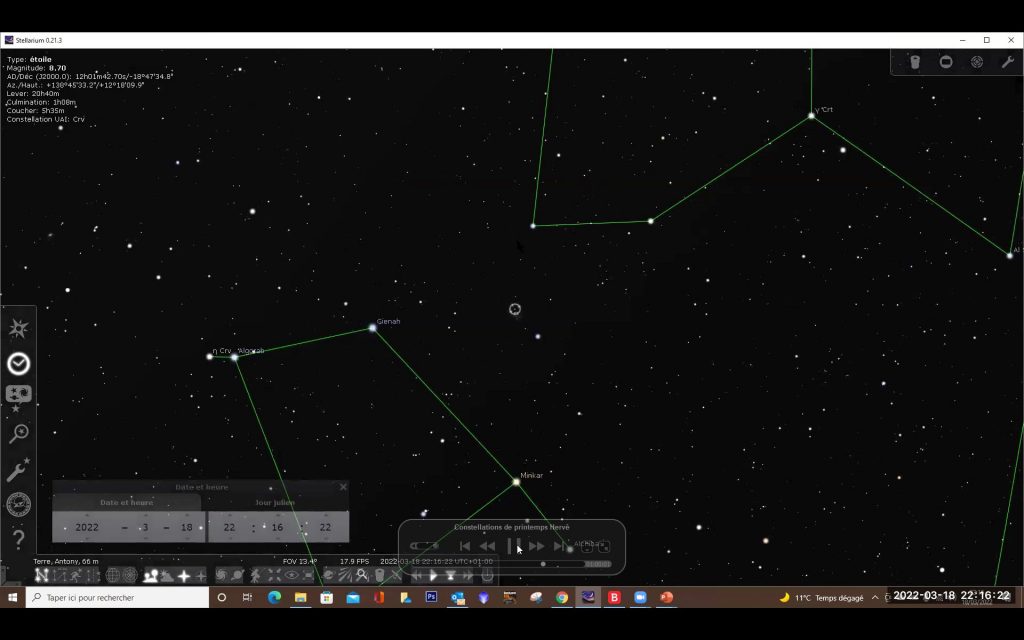Viewport: 1024px width, 640px height.
Task: Select the star Algorab
Action: (x=234, y=357)
